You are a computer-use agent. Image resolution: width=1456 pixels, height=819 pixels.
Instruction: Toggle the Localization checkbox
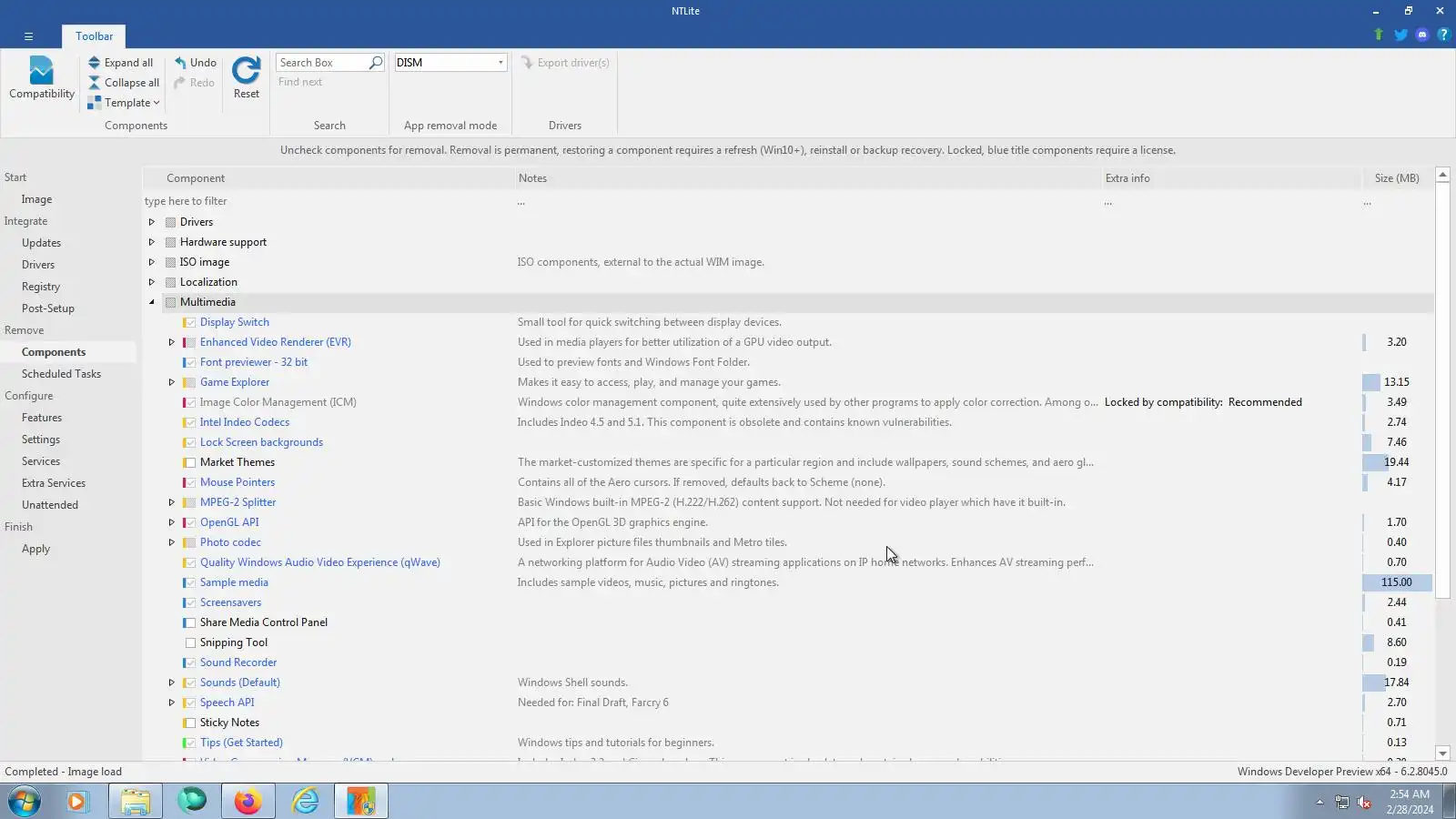170,282
